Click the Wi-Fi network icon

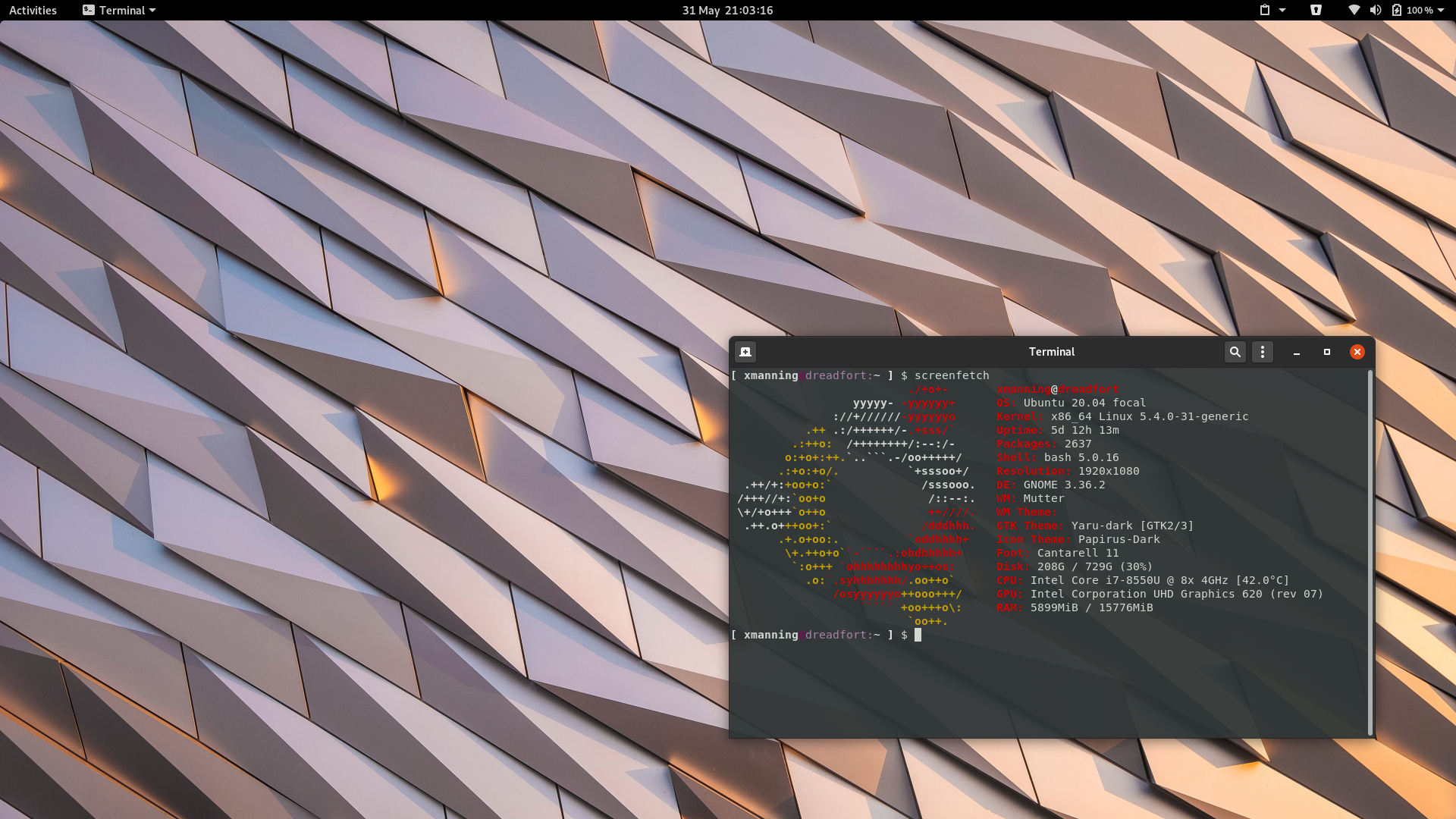[1354, 10]
